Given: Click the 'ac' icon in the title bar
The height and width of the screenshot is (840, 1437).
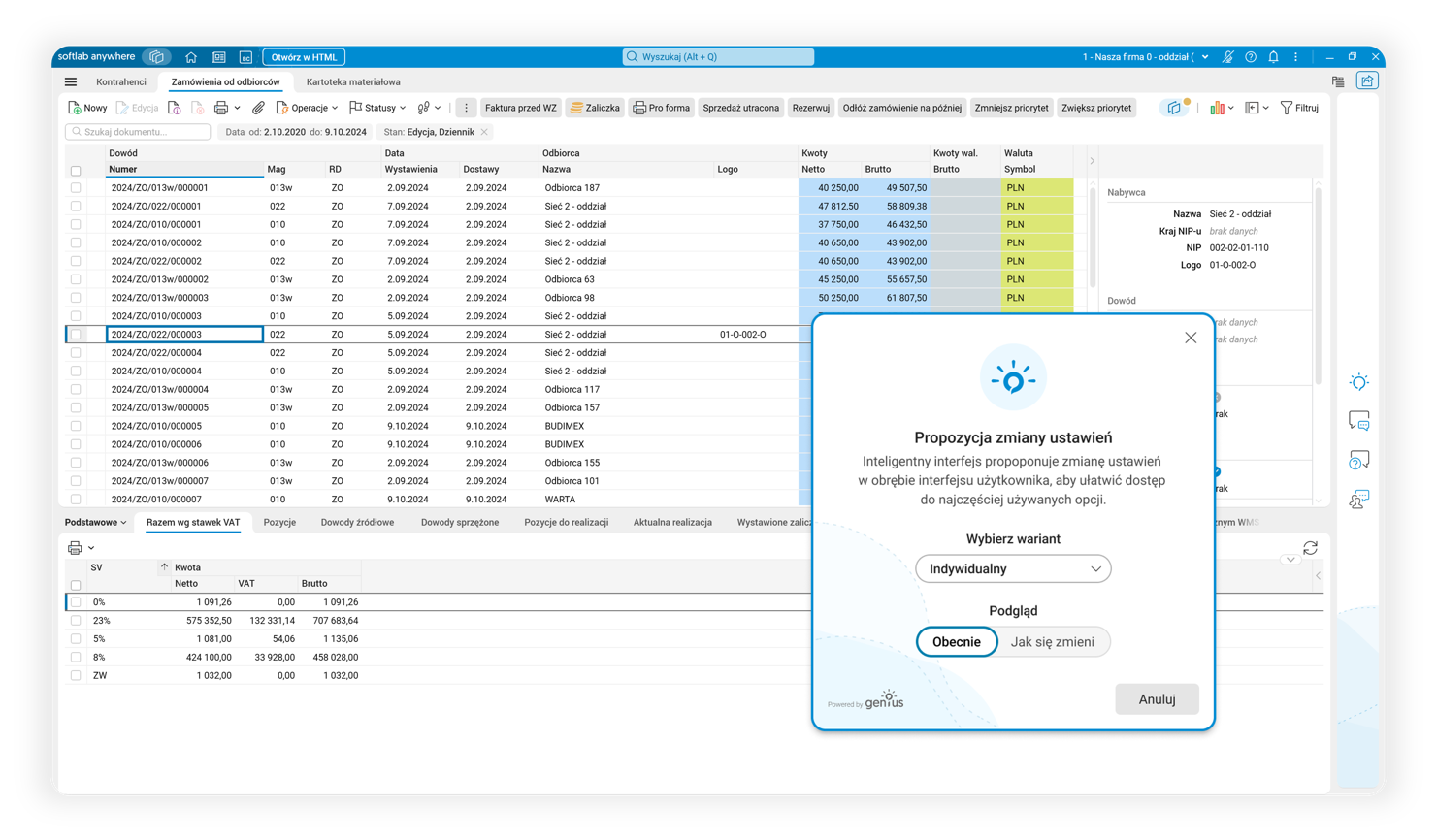Looking at the screenshot, I should point(245,57).
